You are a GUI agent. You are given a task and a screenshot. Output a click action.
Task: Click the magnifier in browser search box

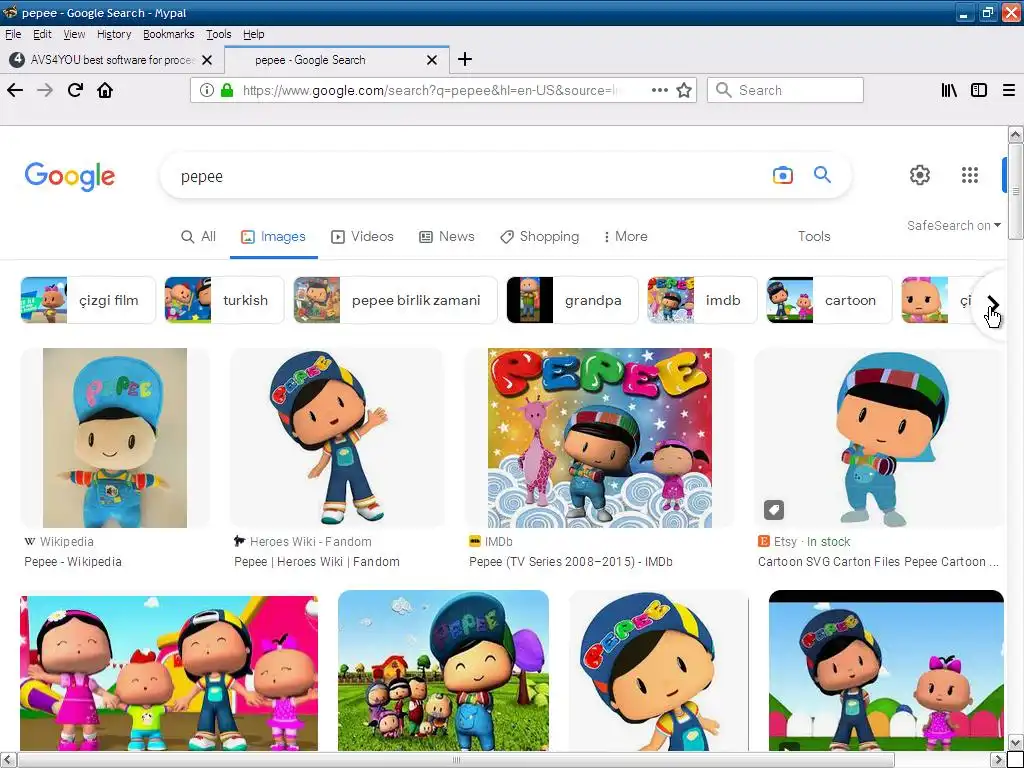pos(724,90)
